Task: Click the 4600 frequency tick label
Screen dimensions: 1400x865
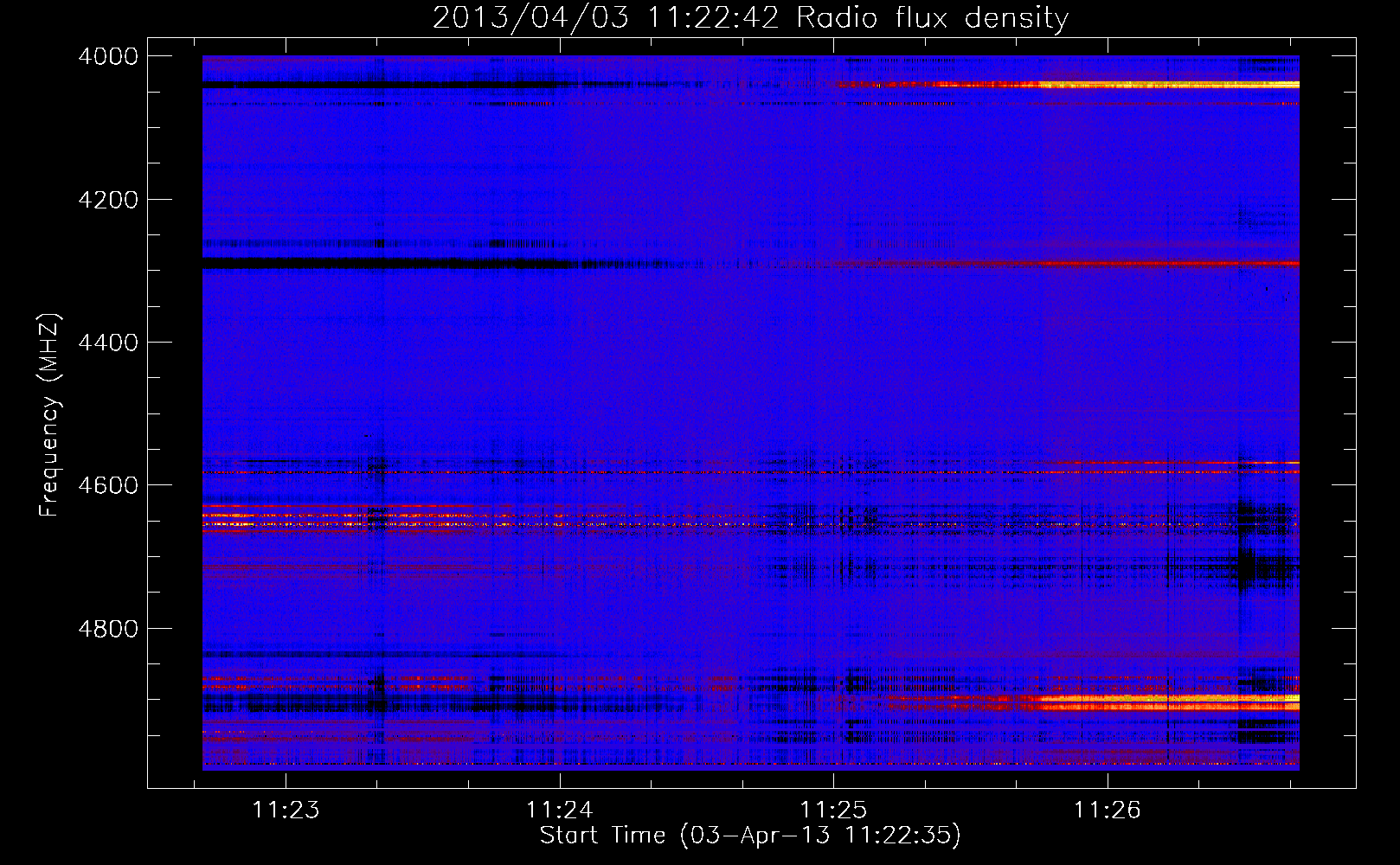Action: click(108, 485)
